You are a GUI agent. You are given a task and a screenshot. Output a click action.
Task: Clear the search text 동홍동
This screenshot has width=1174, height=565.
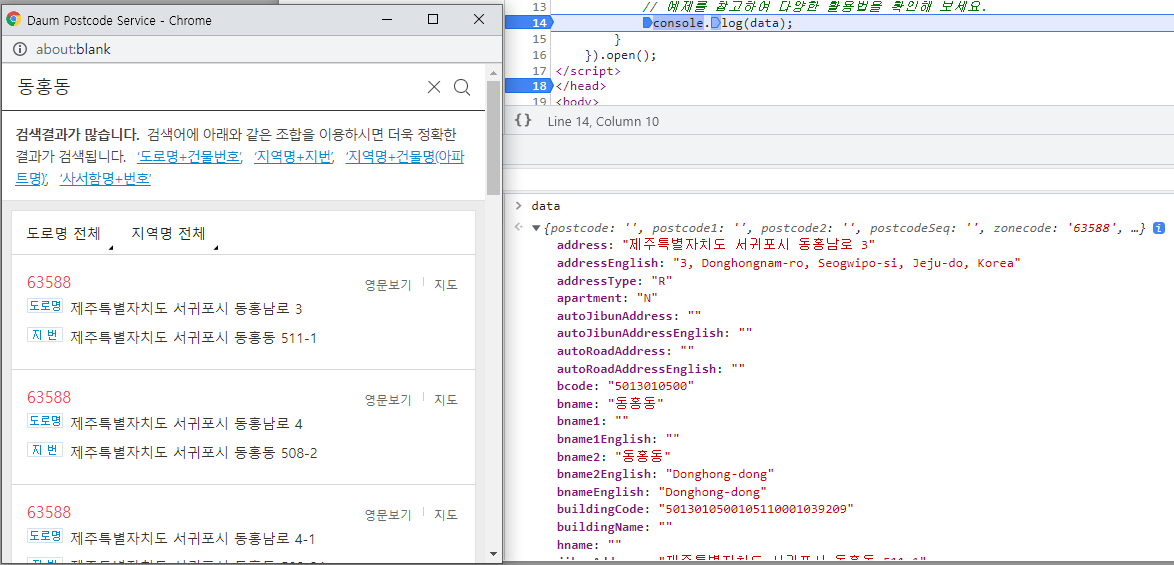(x=434, y=88)
